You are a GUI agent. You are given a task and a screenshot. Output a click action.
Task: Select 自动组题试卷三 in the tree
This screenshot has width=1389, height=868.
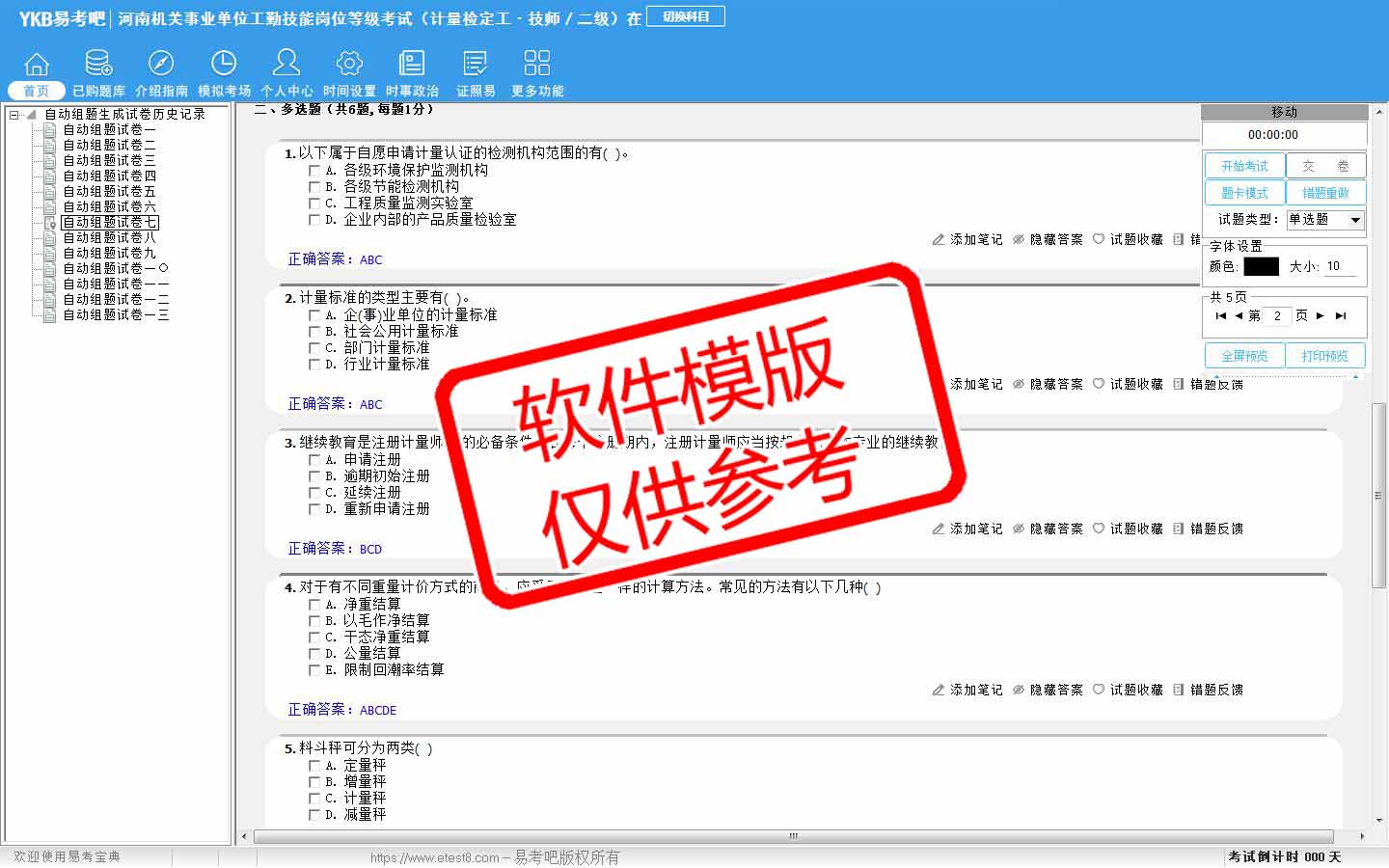click(x=109, y=160)
